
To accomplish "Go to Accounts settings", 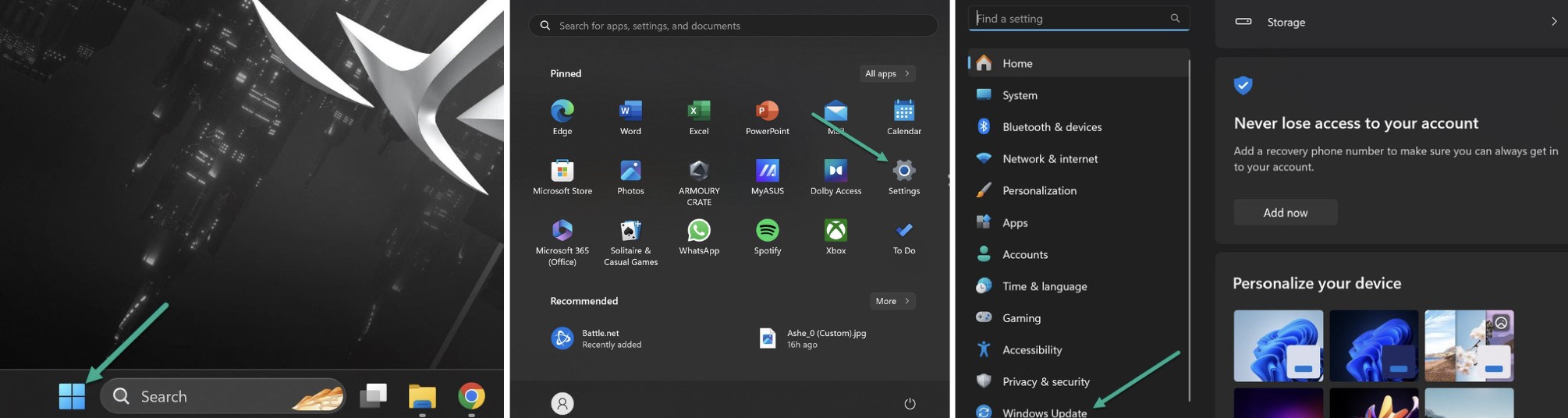I will pos(1079,255).
